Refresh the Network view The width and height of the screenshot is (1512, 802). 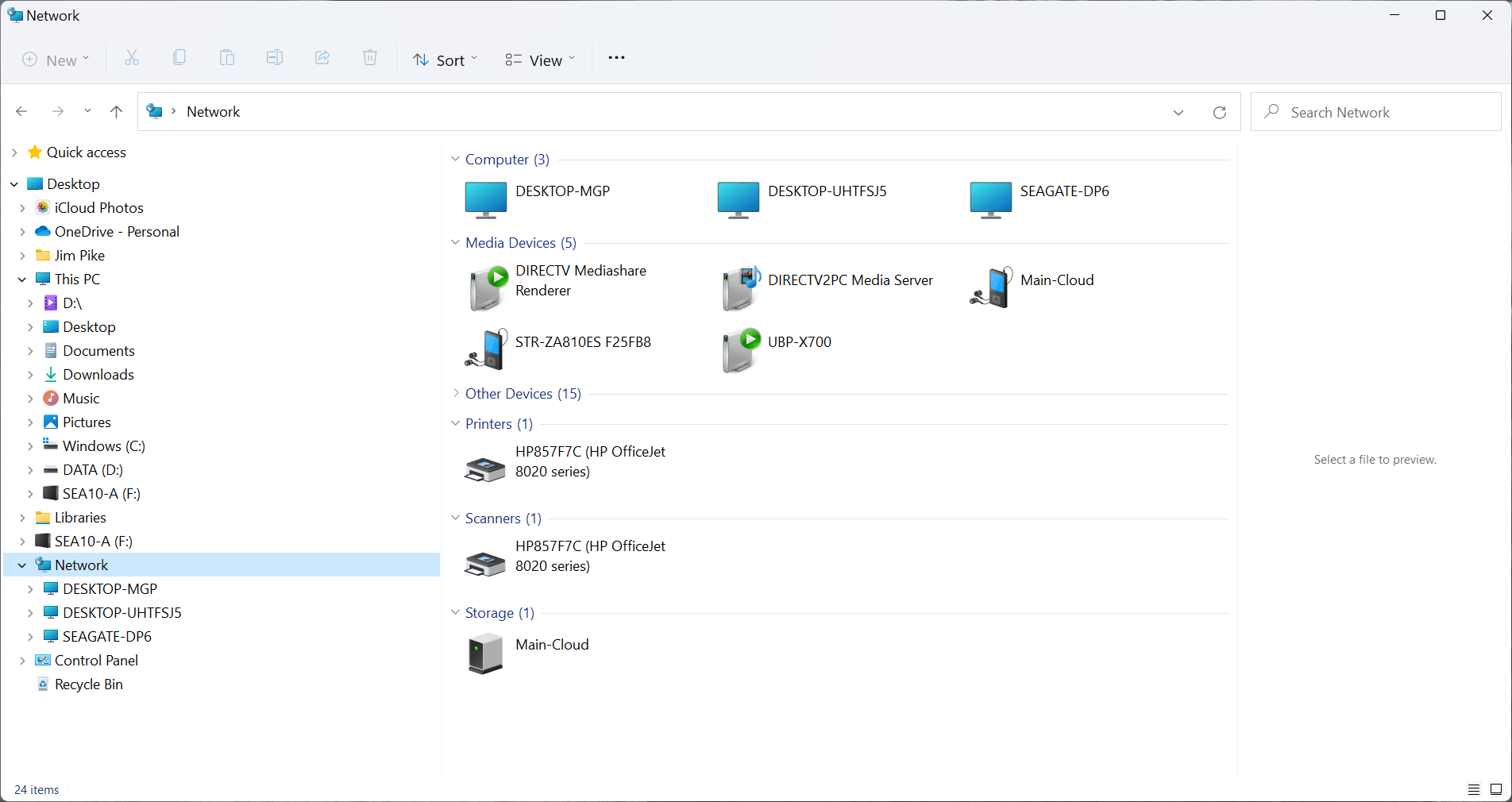1220,112
